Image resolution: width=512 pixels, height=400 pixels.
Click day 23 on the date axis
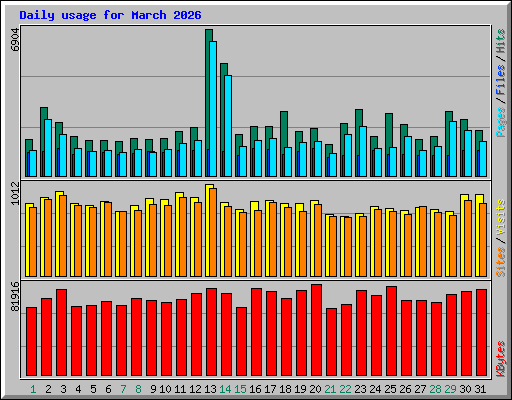(x=360, y=389)
